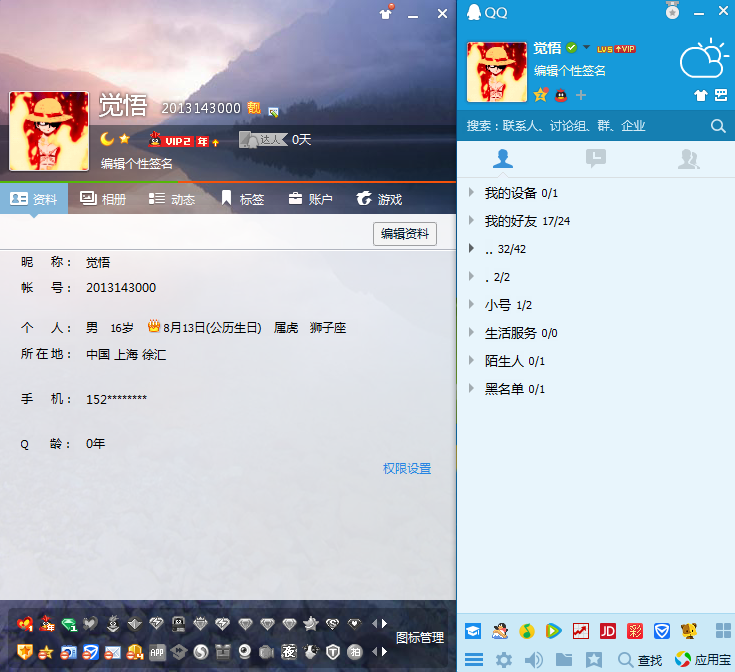The width and height of the screenshot is (735, 672).
Task: Open system settings gear in QQ panel
Action: [504, 660]
